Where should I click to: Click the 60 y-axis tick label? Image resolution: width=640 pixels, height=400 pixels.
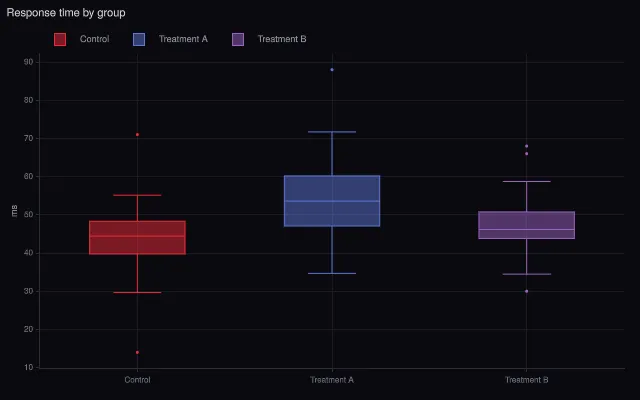pos(29,177)
